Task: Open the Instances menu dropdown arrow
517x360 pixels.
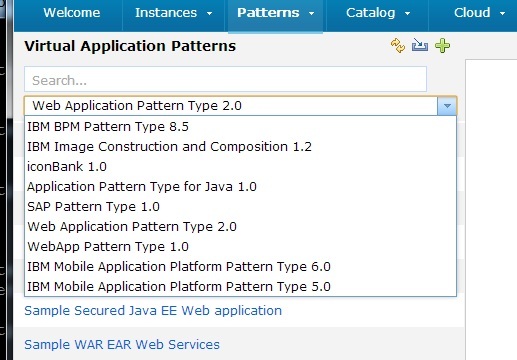Action: click(x=209, y=13)
